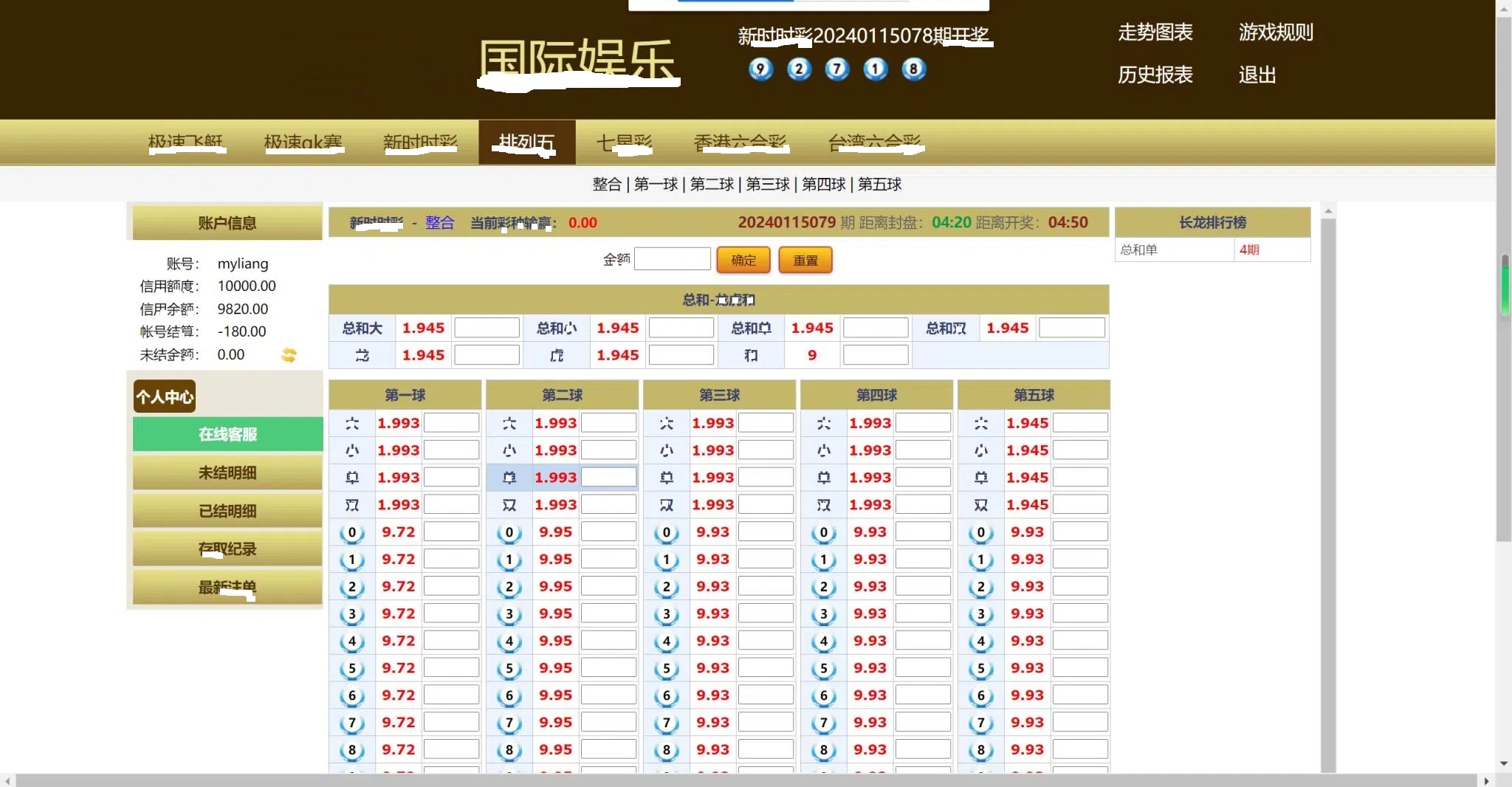Select ball 6 in the 第三球 column

coord(667,695)
